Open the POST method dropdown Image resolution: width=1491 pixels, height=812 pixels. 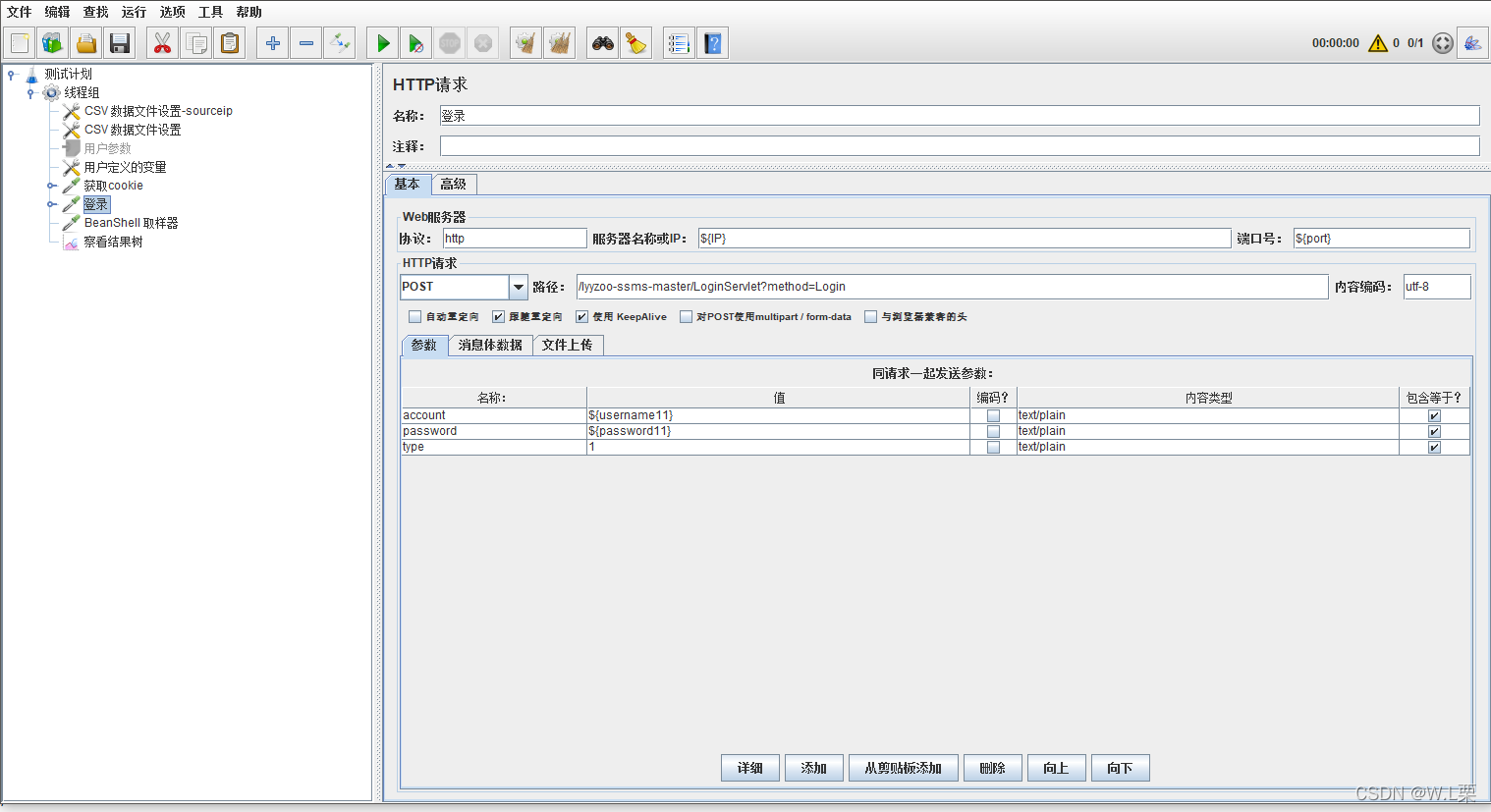(x=519, y=287)
